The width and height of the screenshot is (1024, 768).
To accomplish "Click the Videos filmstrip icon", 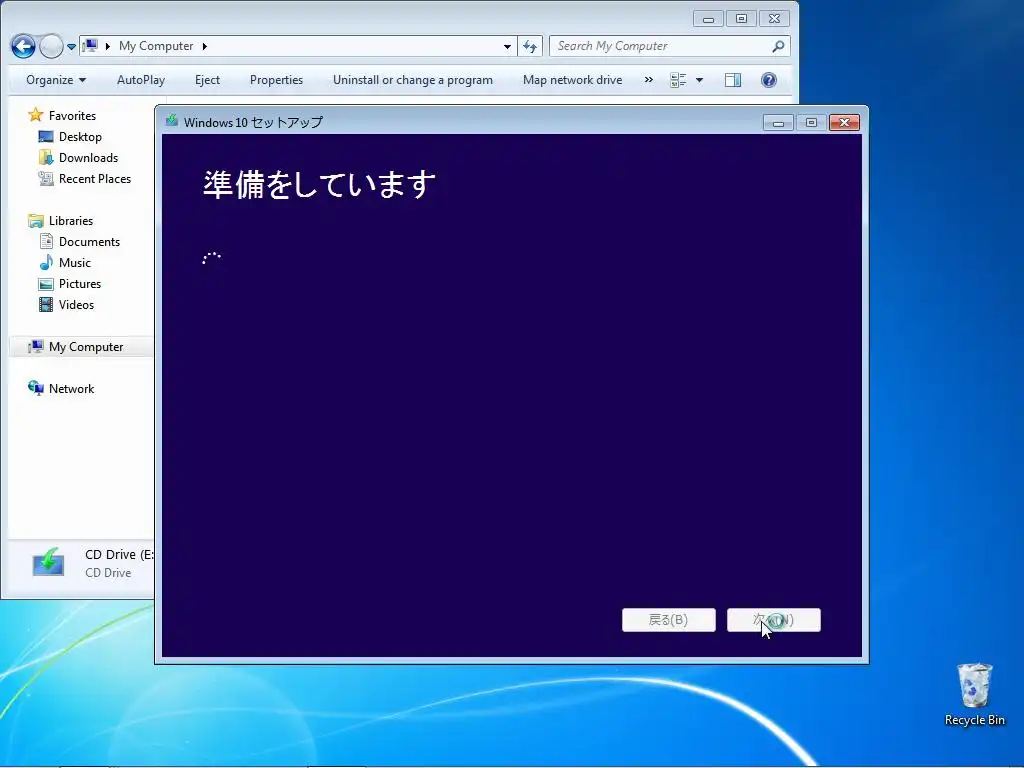I will pyautogui.click(x=46, y=304).
